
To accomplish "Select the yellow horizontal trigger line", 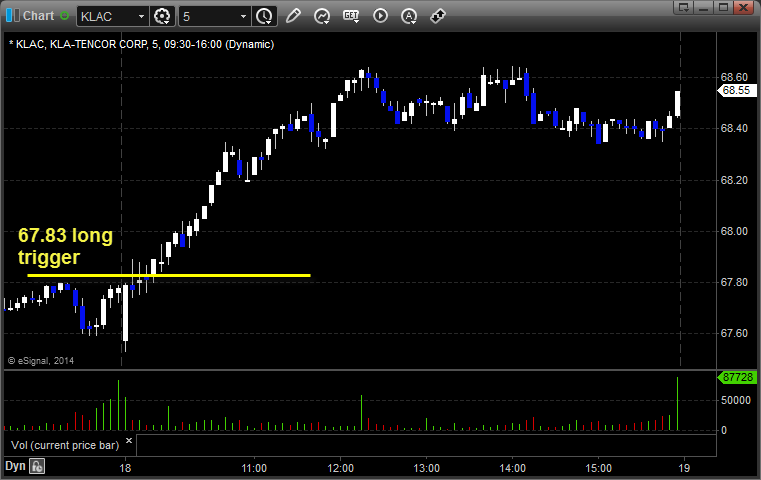I will 169,275.
